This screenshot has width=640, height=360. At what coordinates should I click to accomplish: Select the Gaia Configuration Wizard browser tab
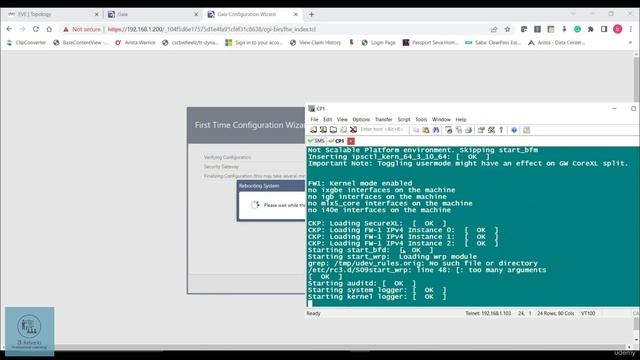(252, 14)
